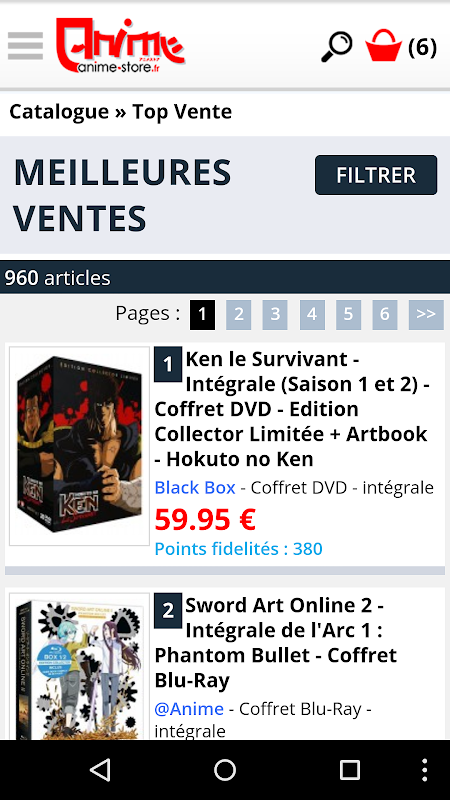This screenshot has height=800, width=450.
Task: Tap the Android back button
Action: 100,770
